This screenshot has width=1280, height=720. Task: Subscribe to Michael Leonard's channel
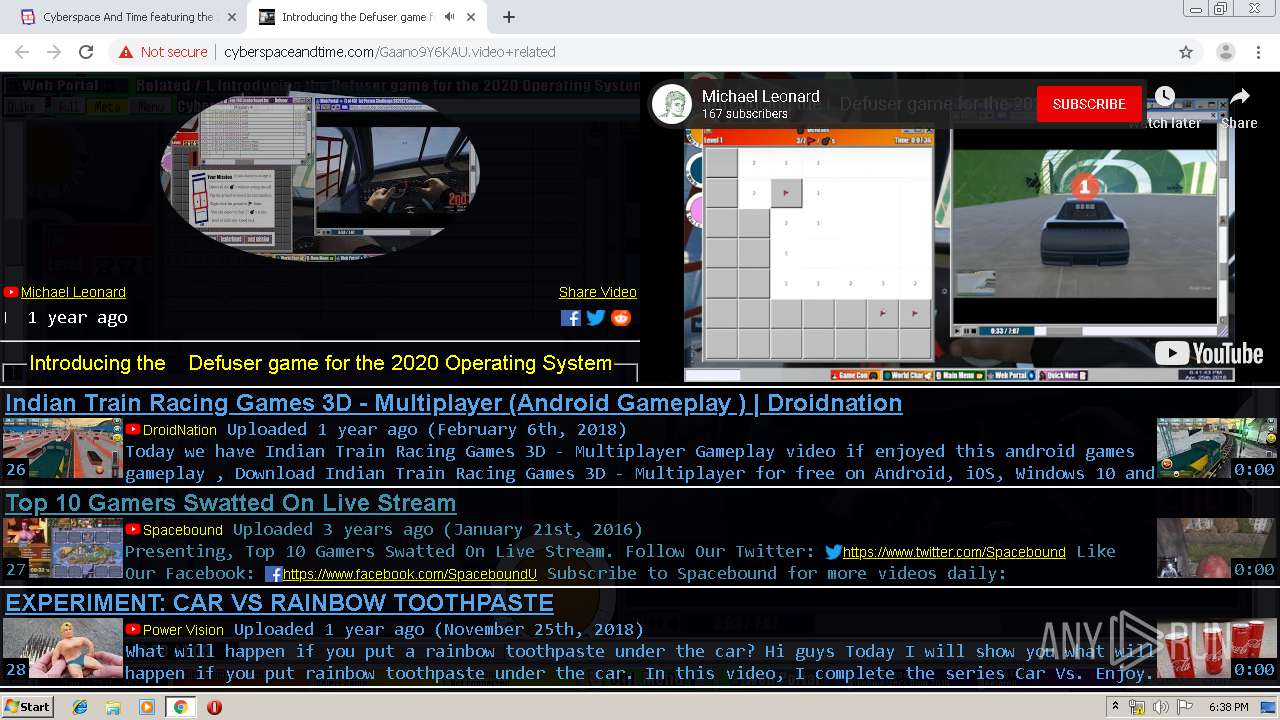pyautogui.click(x=1089, y=104)
